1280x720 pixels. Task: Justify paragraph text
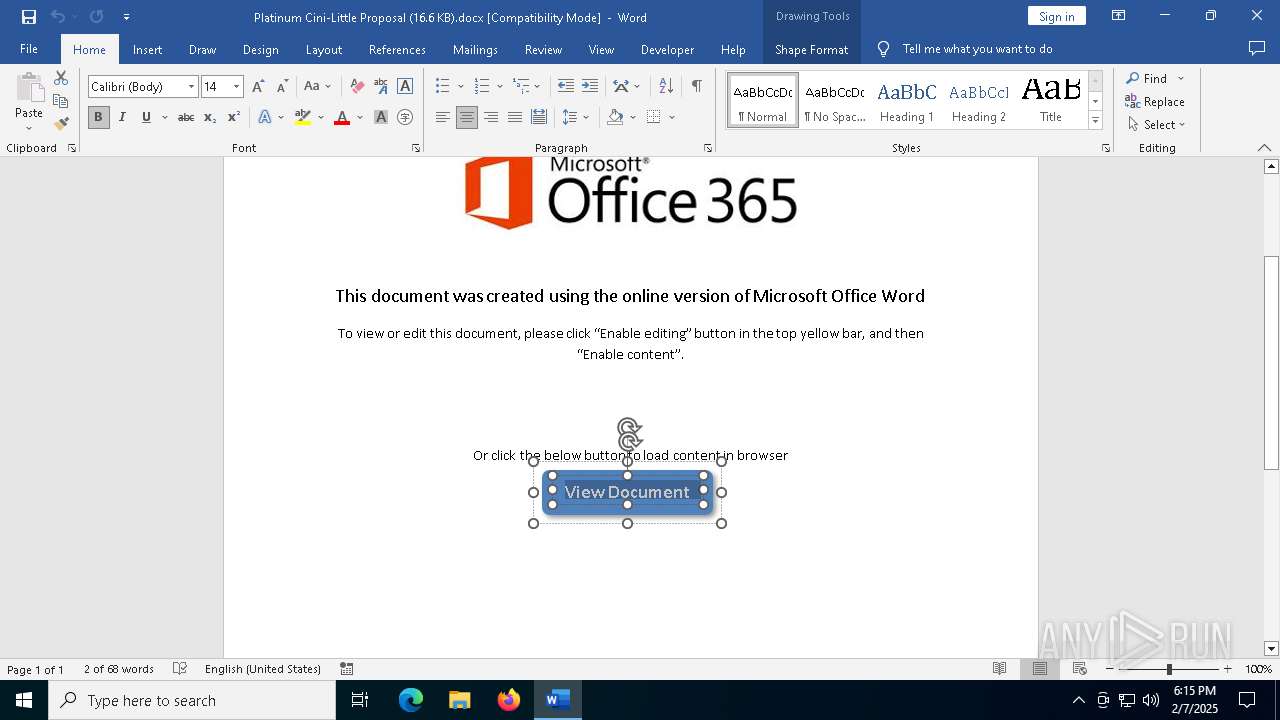[x=515, y=117]
